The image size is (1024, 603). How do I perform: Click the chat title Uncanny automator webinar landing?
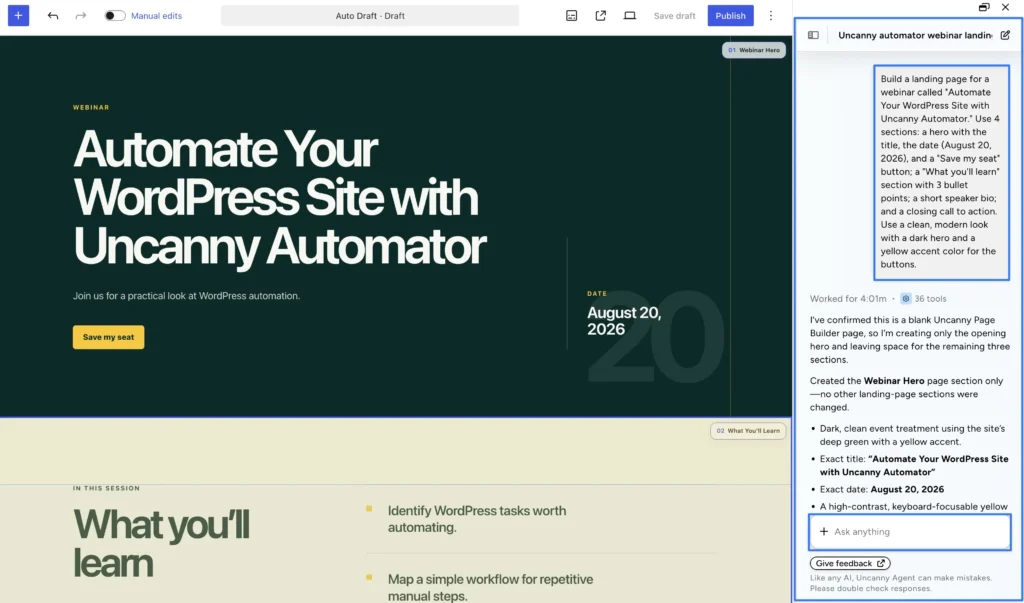(915, 35)
